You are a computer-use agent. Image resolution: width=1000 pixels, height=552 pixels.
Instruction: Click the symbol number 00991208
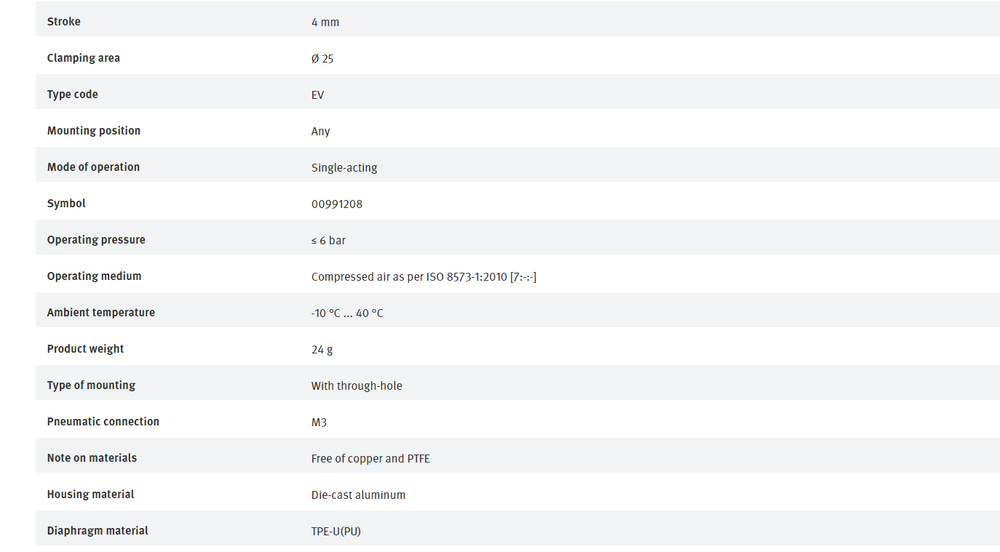[x=336, y=204]
